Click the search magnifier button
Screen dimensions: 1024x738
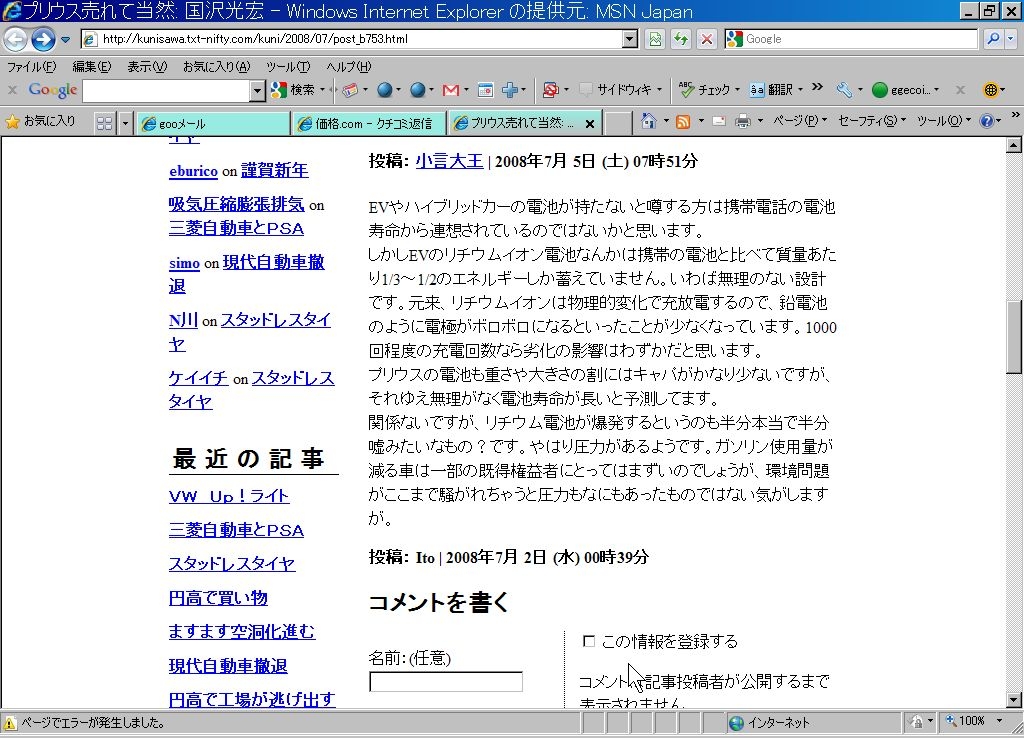[993, 39]
